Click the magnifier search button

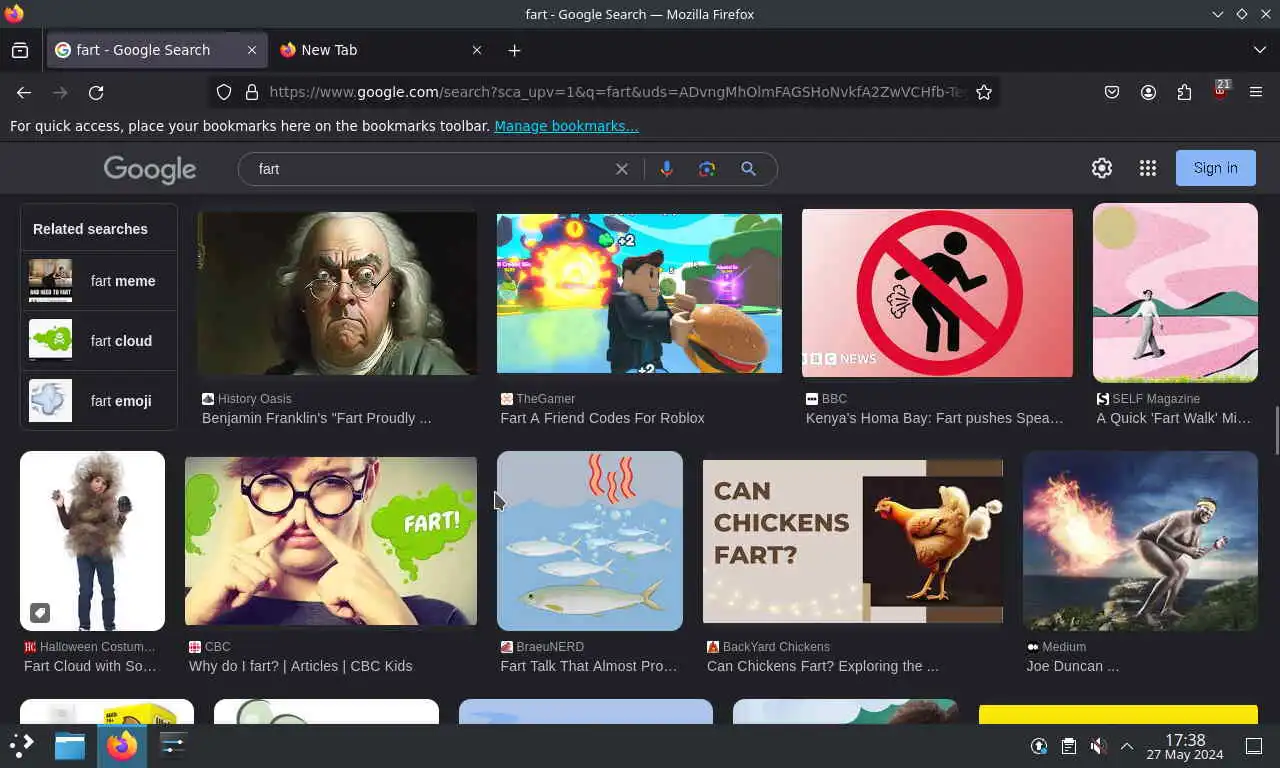pos(748,169)
